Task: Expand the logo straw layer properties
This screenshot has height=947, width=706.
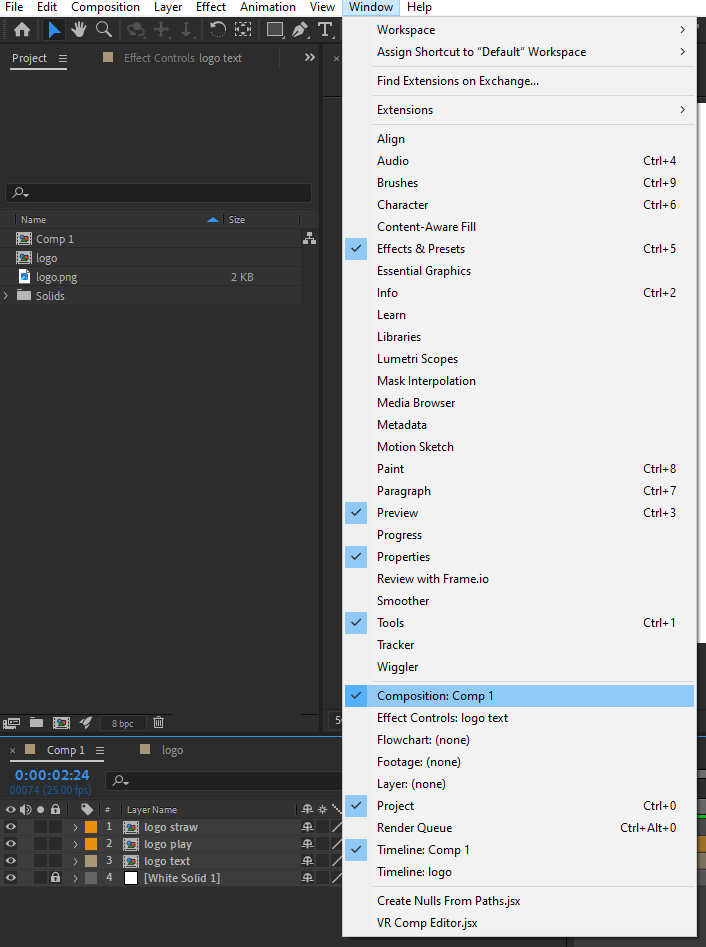Action: click(x=75, y=827)
